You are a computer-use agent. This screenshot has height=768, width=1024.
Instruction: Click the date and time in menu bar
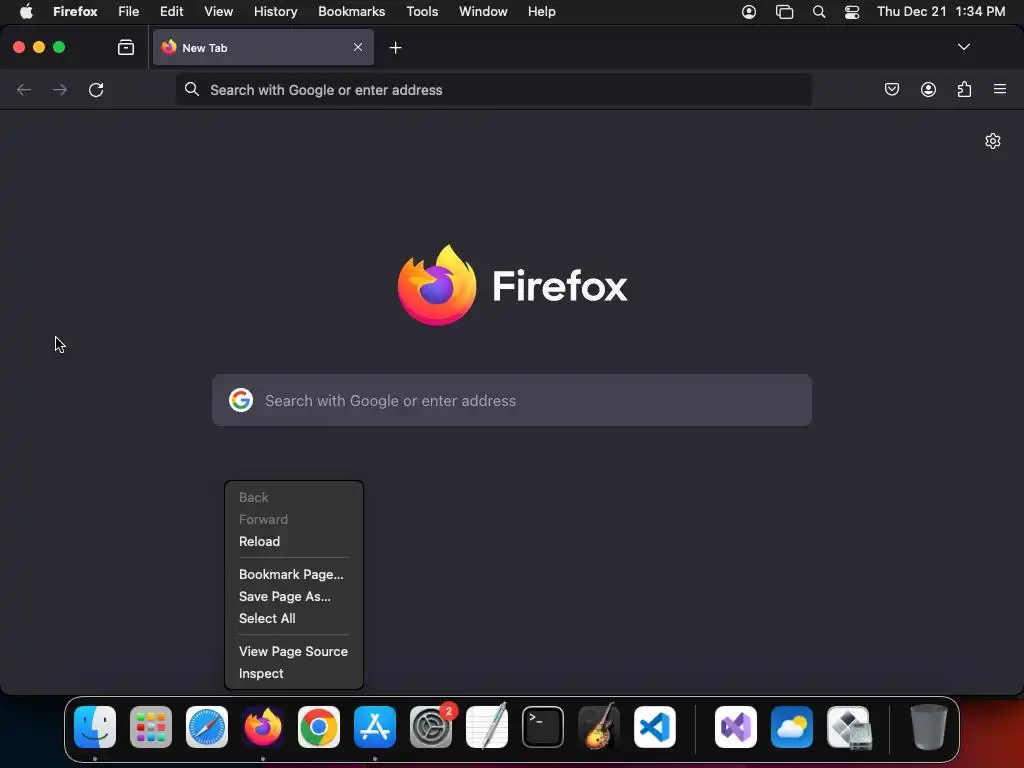pos(940,11)
